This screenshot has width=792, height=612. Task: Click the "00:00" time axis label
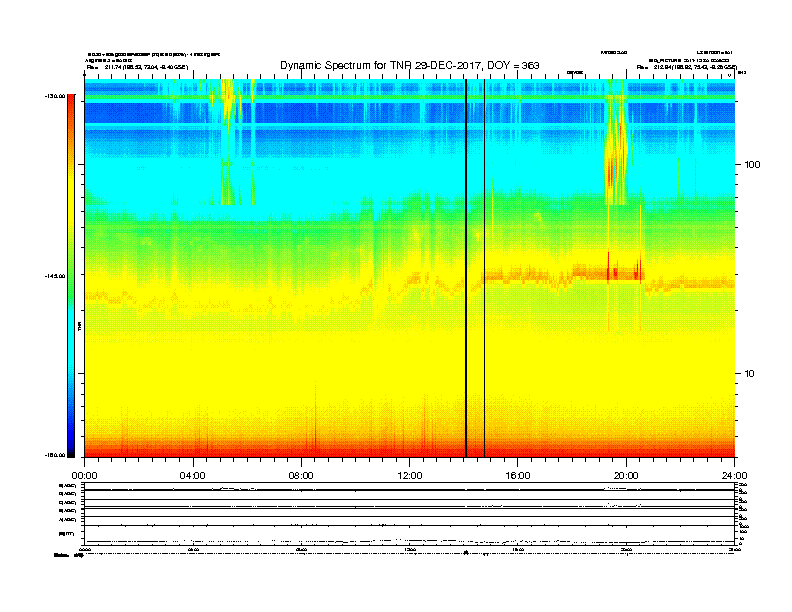tap(84, 476)
